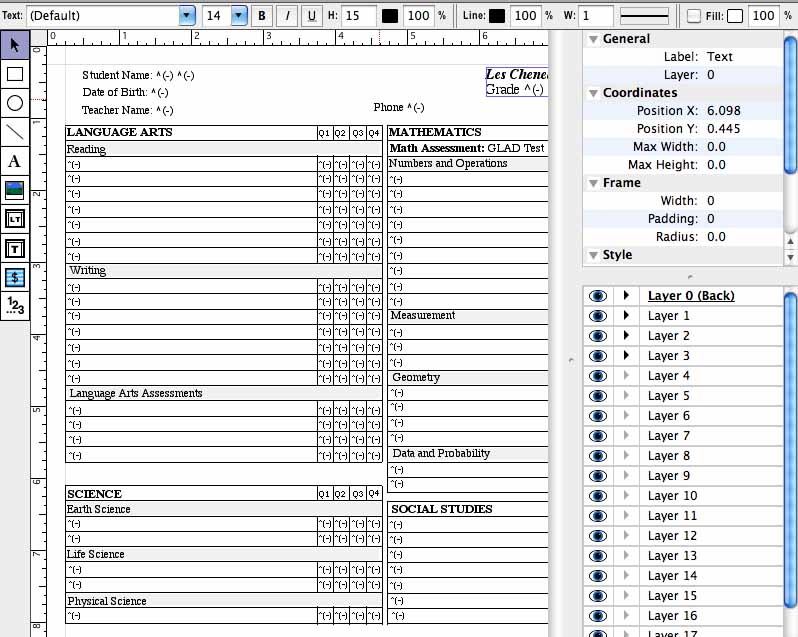Click the SOCIAL STUDIES heading on canvas
This screenshot has width=798, height=637.
441,509
